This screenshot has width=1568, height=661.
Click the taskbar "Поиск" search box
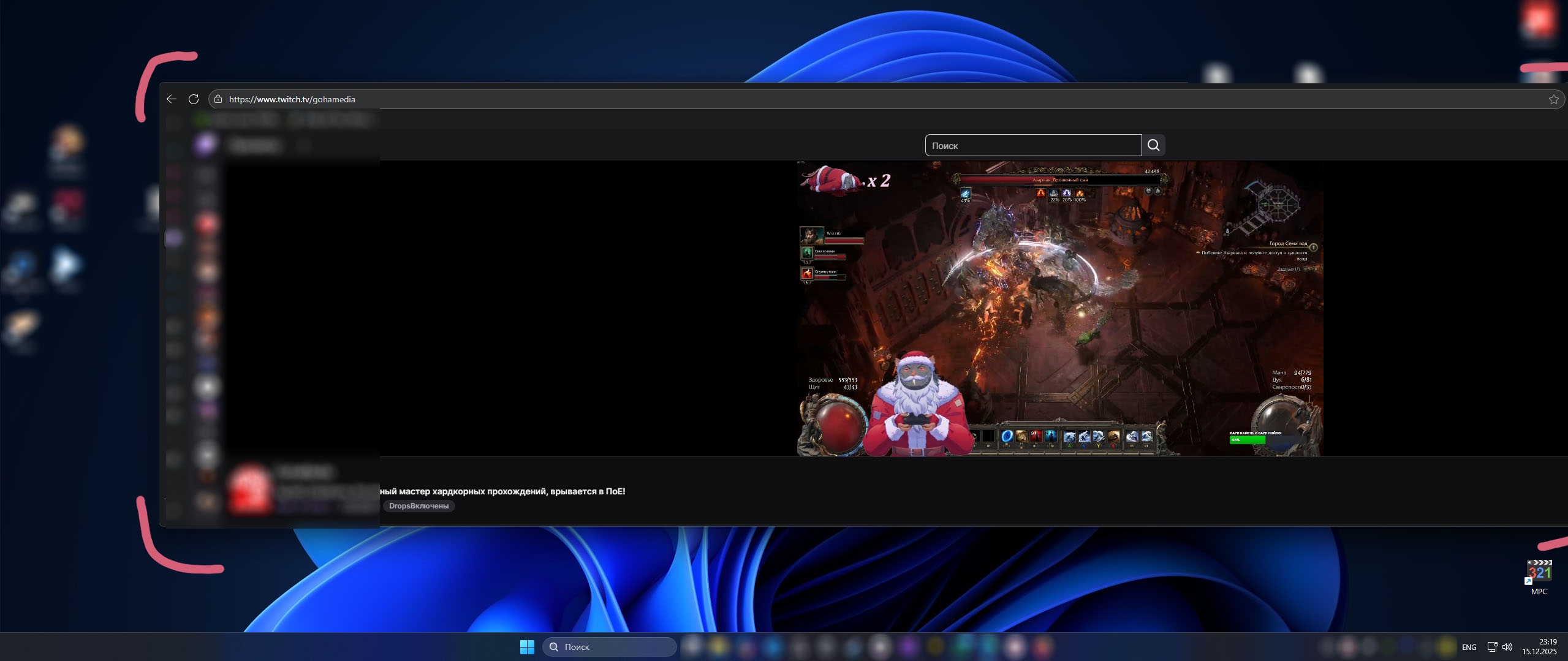[x=609, y=647]
